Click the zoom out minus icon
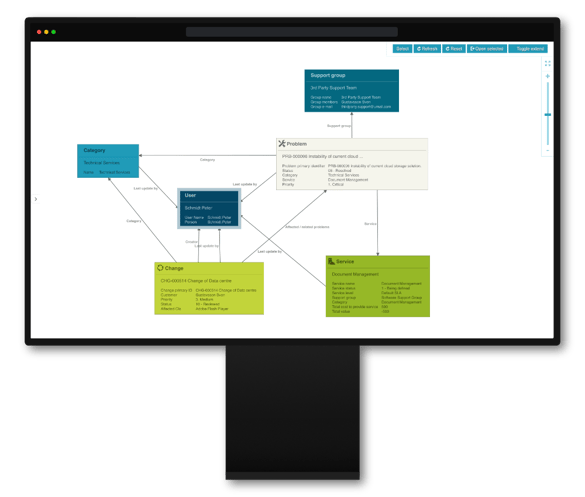The height and width of the screenshot is (497, 585). pos(547,151)
